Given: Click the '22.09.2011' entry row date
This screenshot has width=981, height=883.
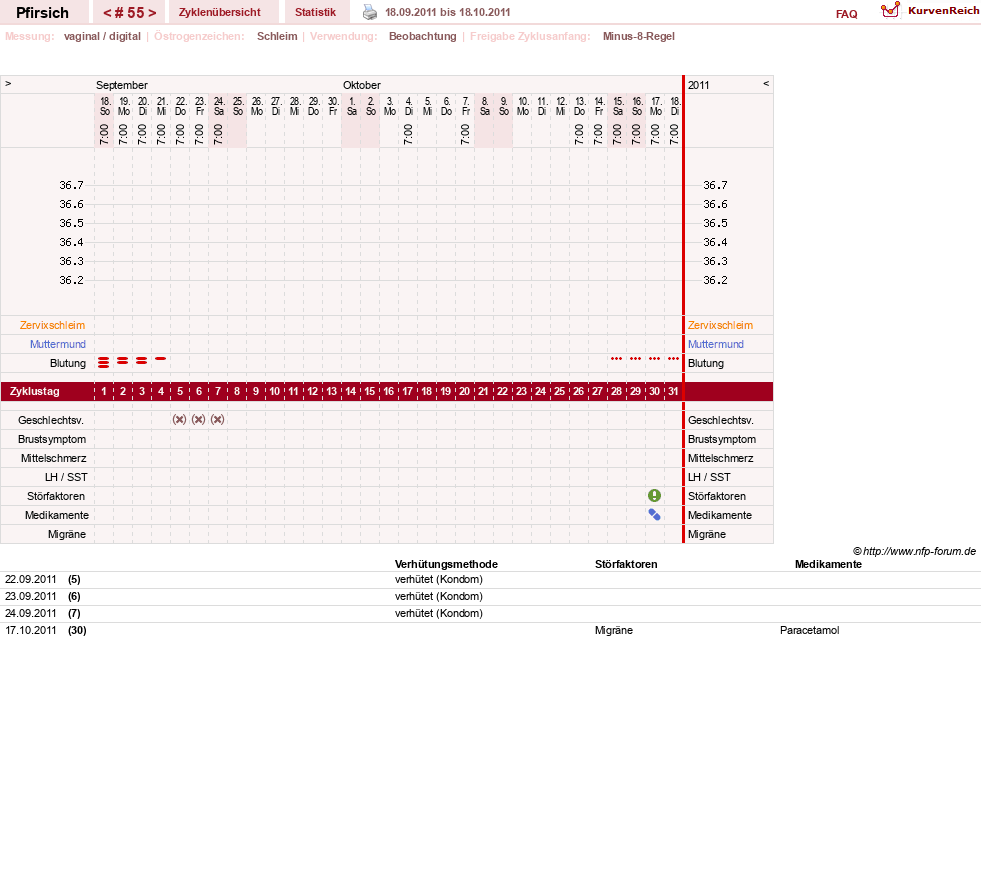Looking at the screenshot, I should click(x=31, y=579).
